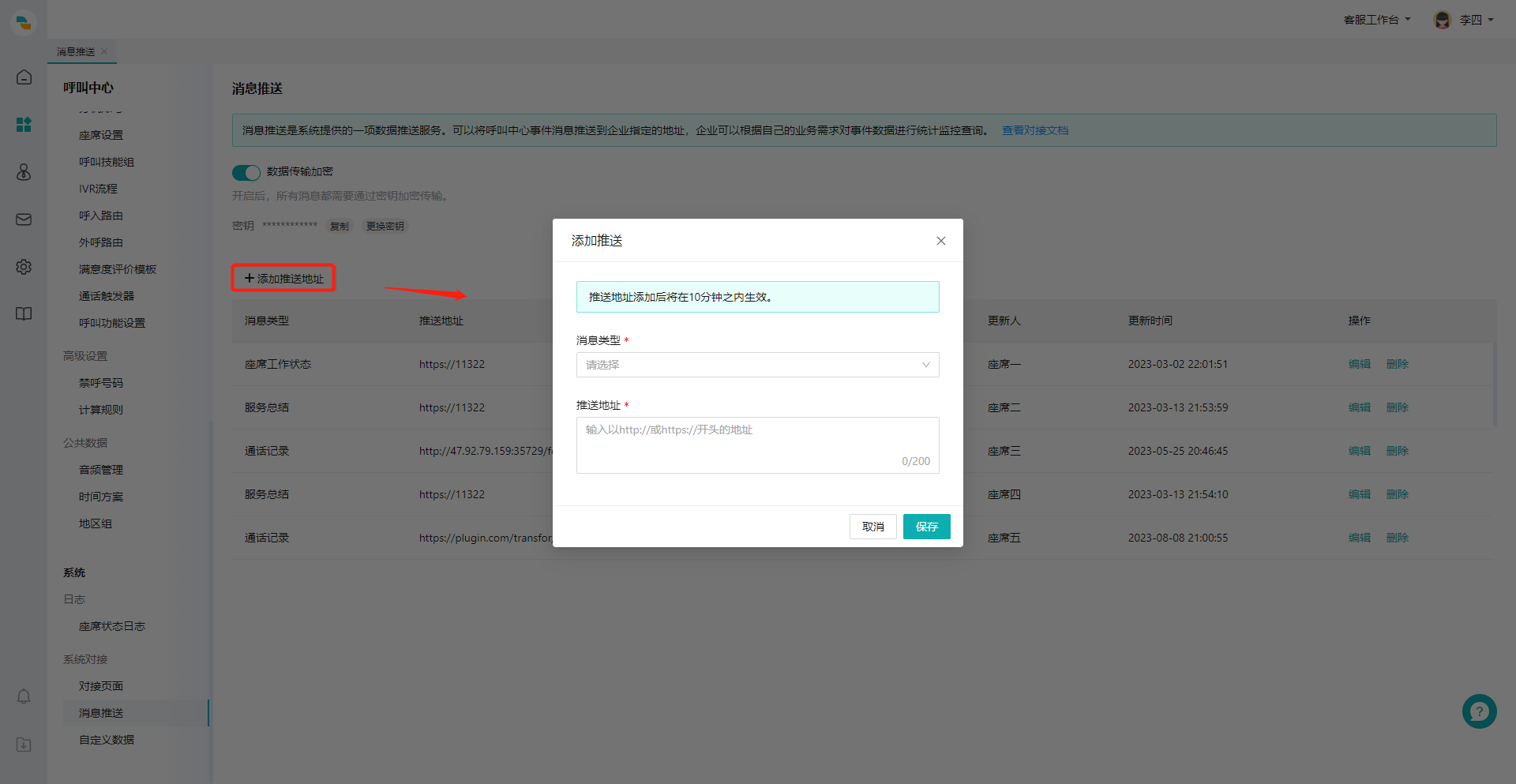The image size is (1516, 784).
Task: Open the 客服工作台 dropdown menu
Action: pyautogui.click(x=1376, y=20)
